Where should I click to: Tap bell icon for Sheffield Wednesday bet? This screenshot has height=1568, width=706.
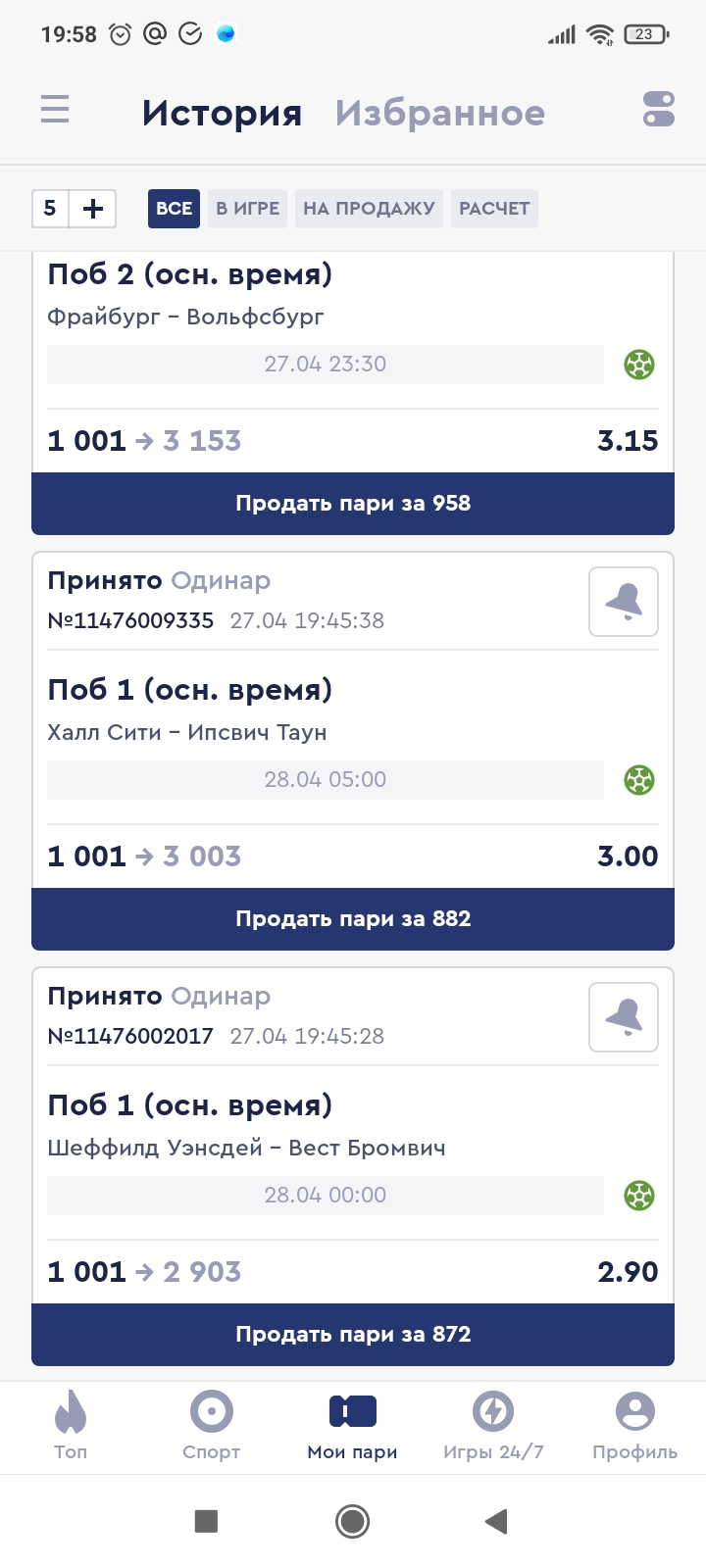(x=624, y=1017)
